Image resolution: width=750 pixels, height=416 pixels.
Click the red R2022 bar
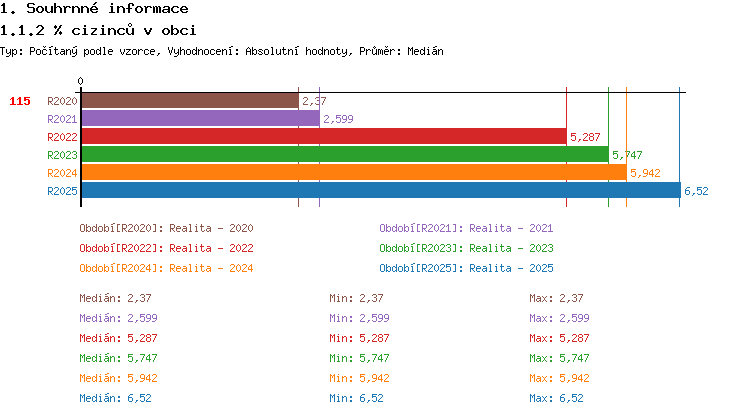pyautogui.click(x=323, y=137)
